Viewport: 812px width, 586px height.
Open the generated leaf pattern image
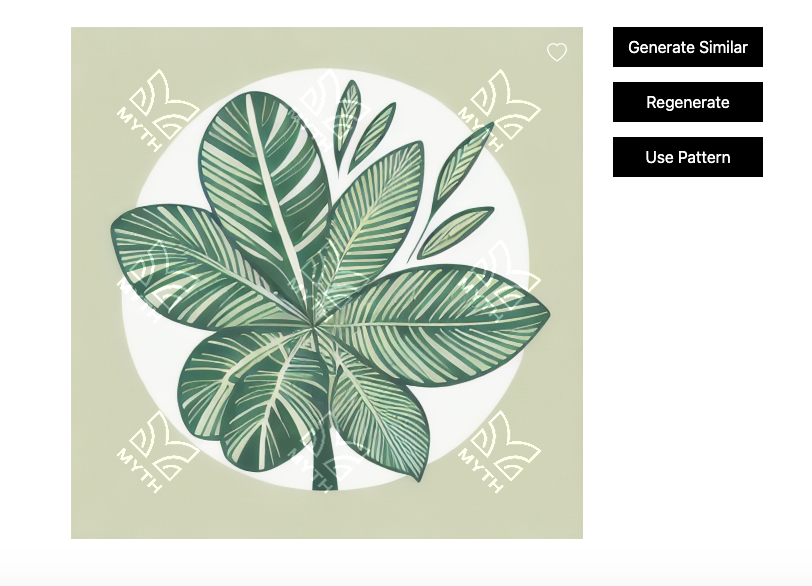(x=327, y=283)
